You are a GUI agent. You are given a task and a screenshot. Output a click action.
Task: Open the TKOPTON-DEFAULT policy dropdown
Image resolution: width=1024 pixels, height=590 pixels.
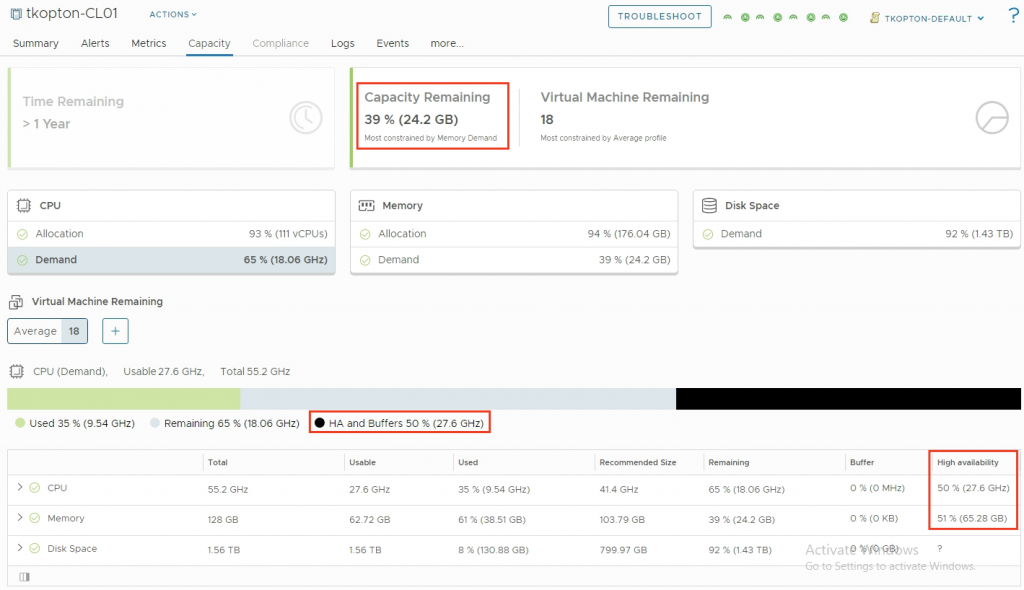click(x=927, y=18)
